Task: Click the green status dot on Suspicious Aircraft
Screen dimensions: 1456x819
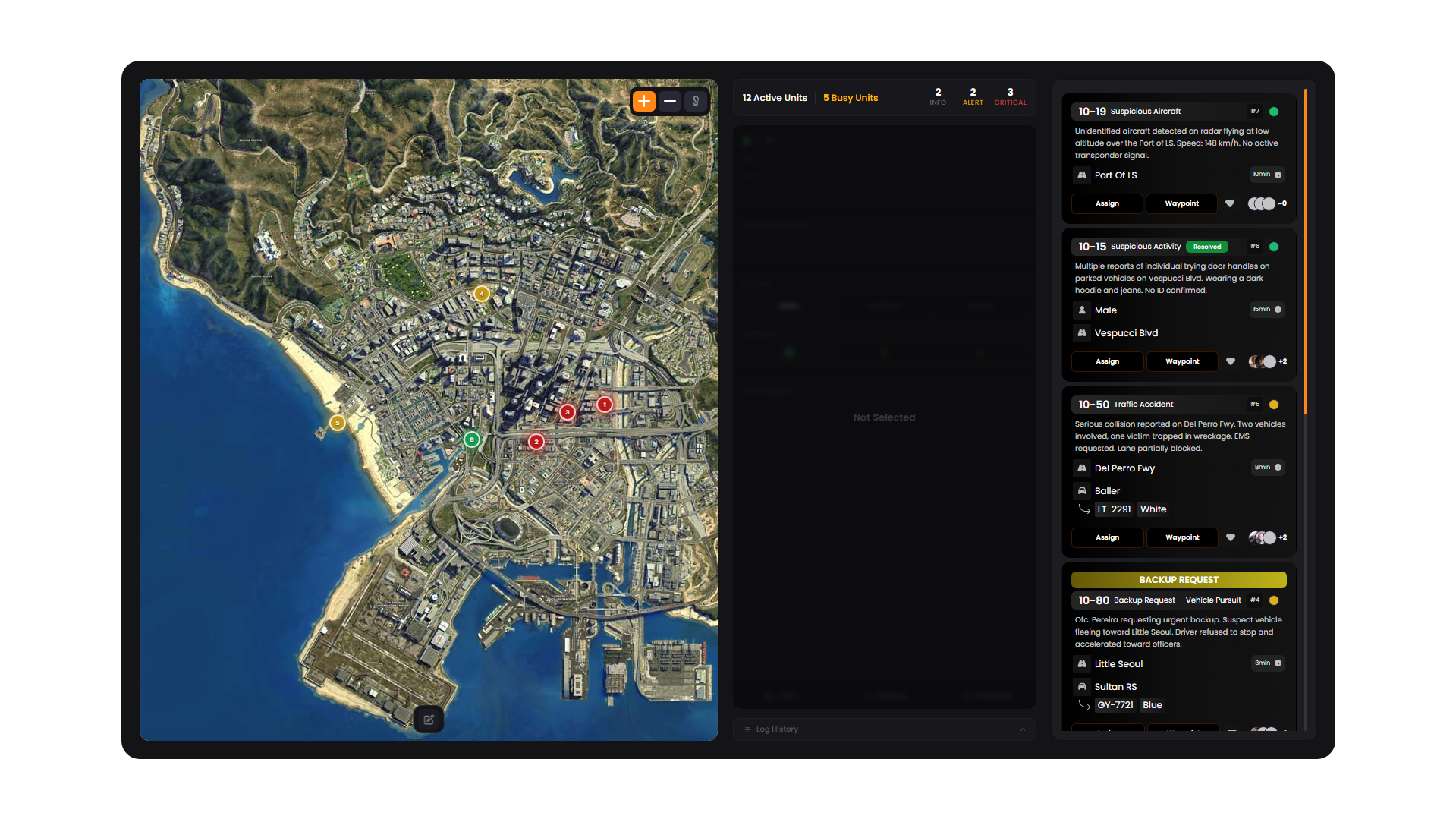Action: pos(1274,112)
